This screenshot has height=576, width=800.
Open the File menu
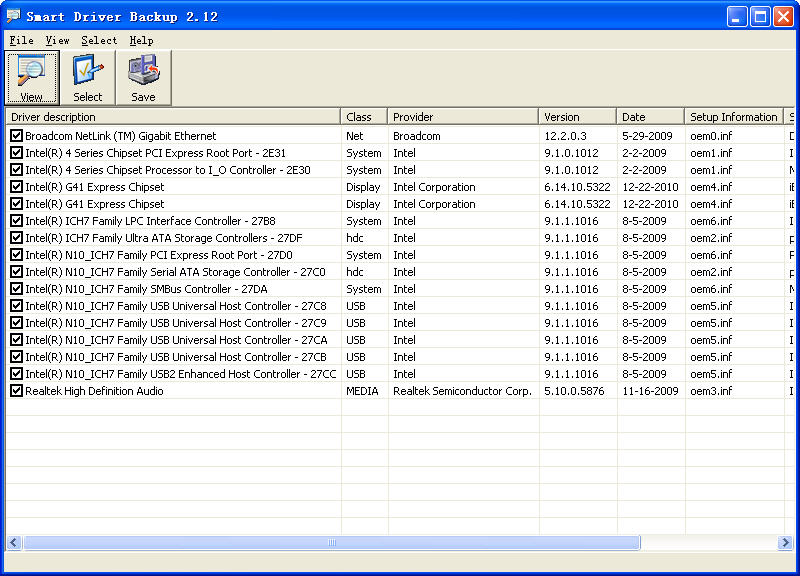[x=21, y=40]
